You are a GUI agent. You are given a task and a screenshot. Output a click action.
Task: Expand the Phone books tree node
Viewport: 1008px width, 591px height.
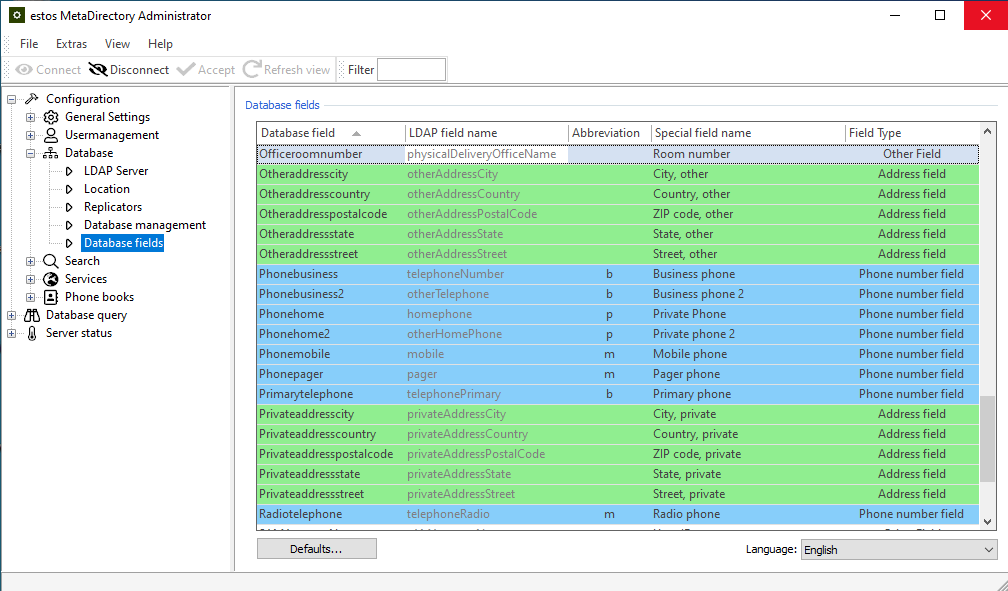click(31, 297)
